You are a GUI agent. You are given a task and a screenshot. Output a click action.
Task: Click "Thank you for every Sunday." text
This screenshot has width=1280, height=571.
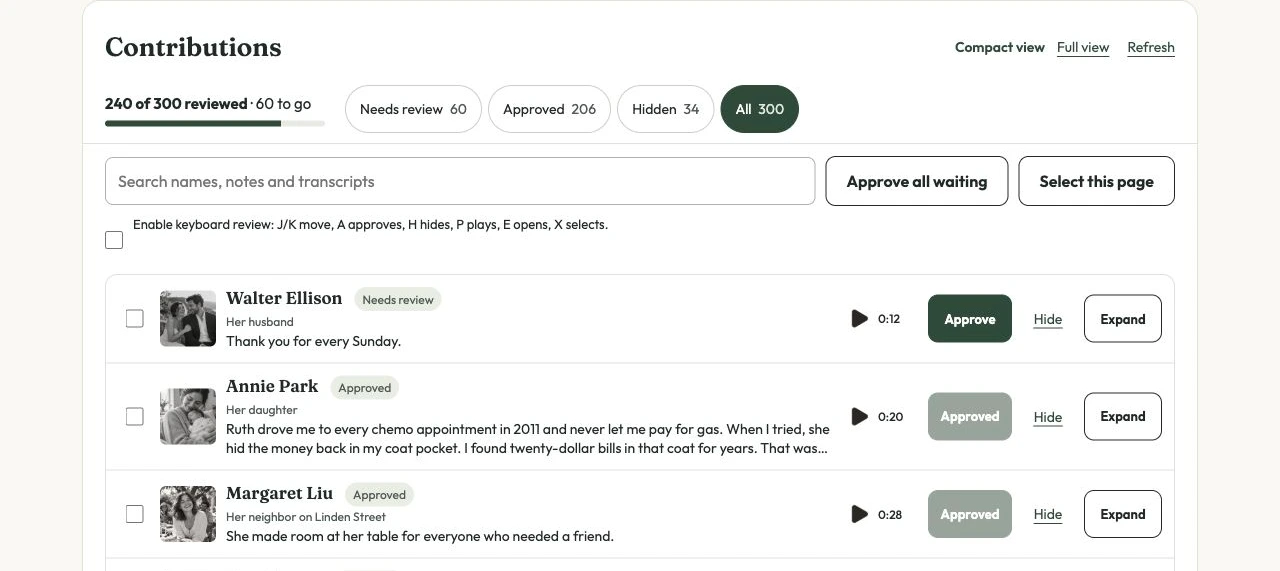(313, 341)
